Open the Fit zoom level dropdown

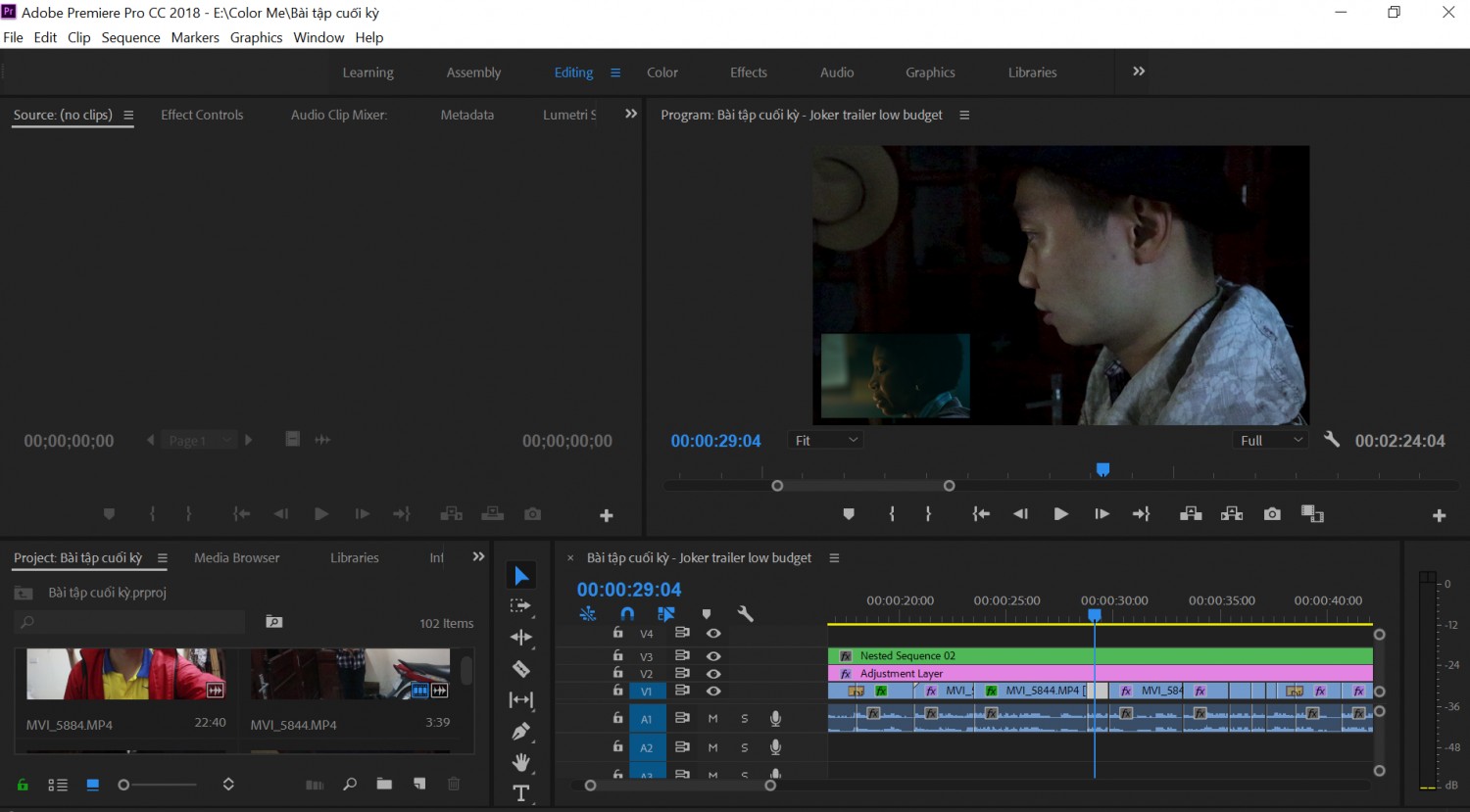(x=825, y=441)
